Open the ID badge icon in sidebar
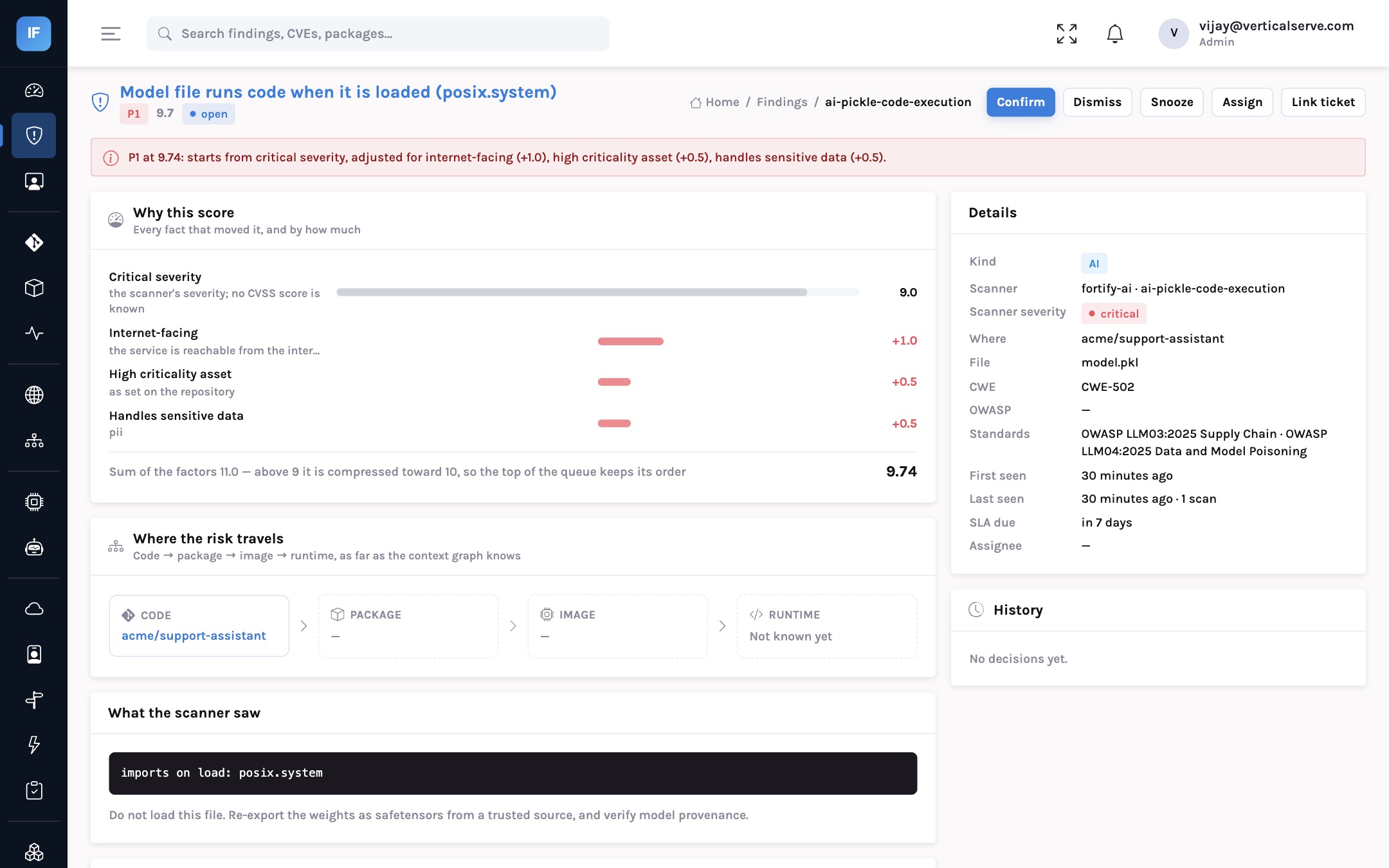The image size is (1389, 868). pyautogui.click(x=33, y=654)
